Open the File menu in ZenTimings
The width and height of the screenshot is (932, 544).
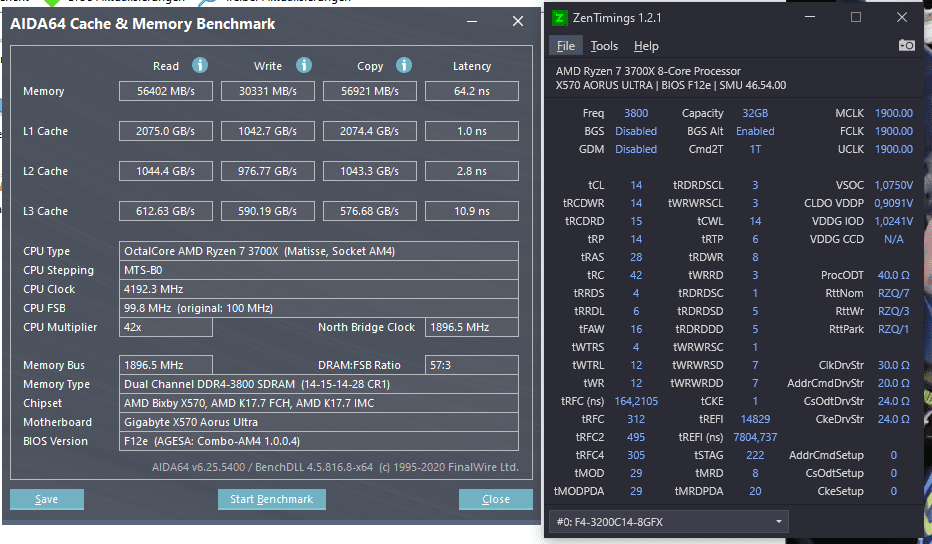click(565, 46)
